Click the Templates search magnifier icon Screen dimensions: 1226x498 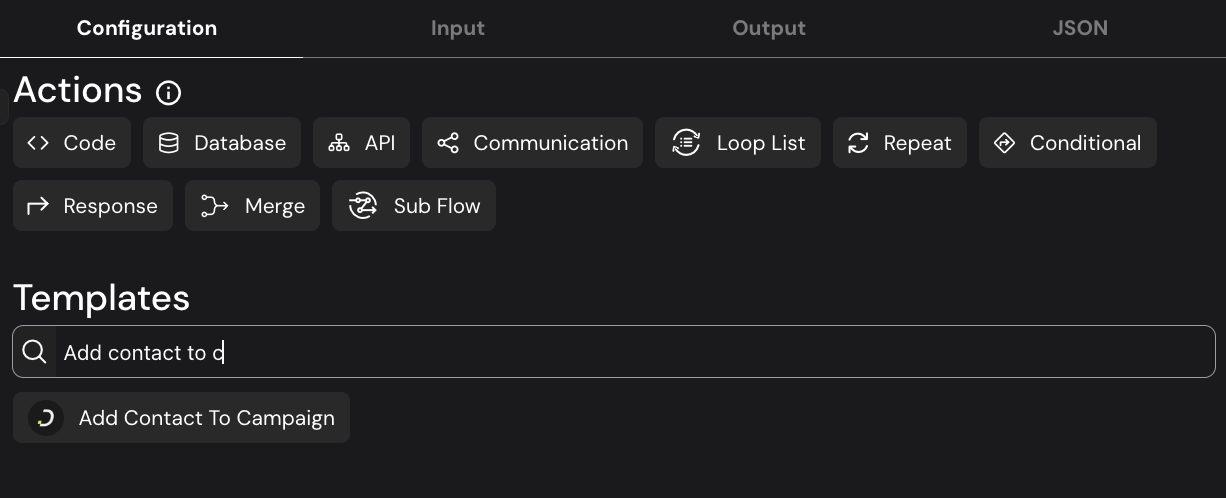pos(35,352)
